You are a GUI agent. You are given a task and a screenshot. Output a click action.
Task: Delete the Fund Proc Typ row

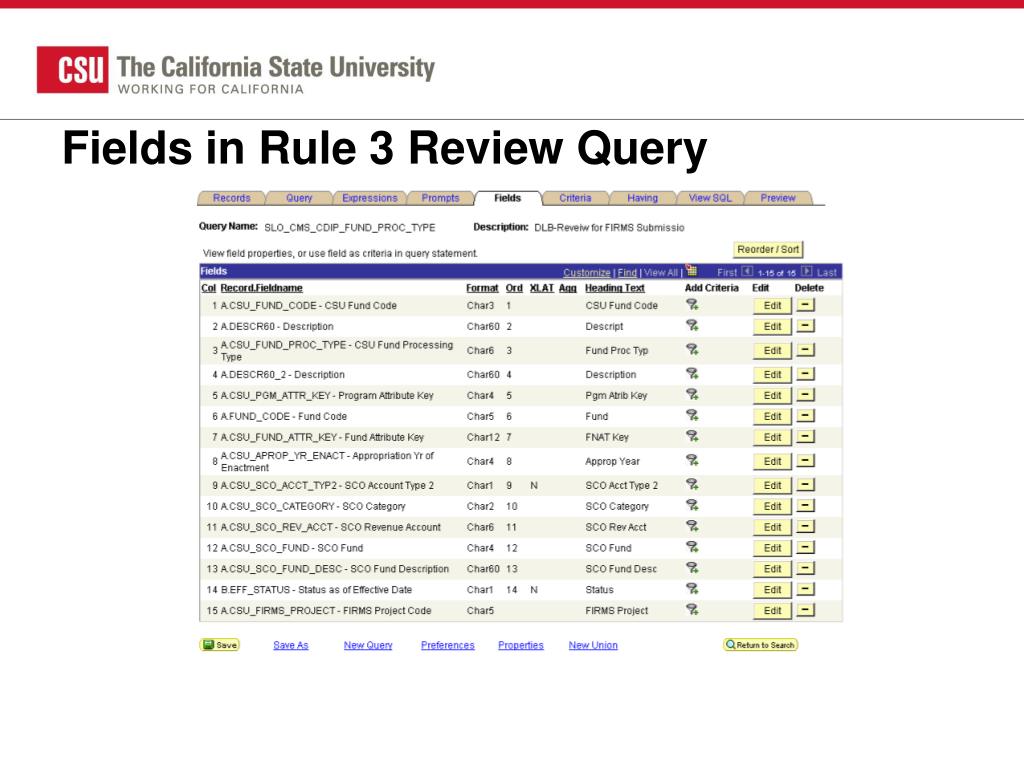click(x=806, y=350)
